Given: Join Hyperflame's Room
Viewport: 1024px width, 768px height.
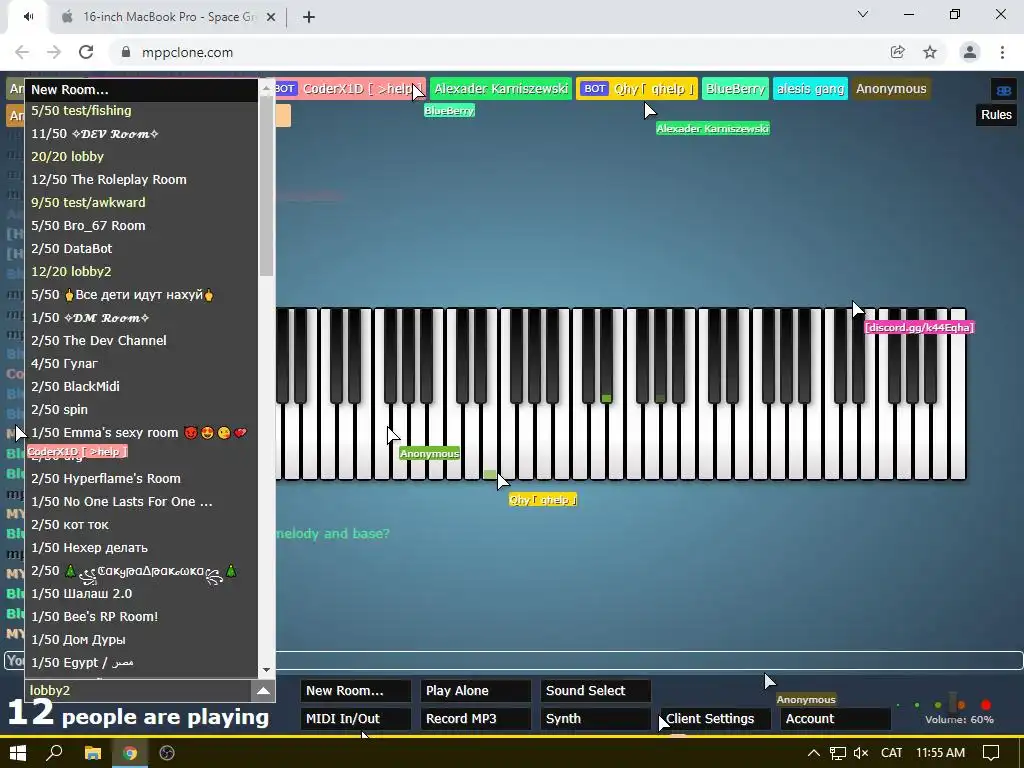Looking at the screenshot, I should [141, 479].
